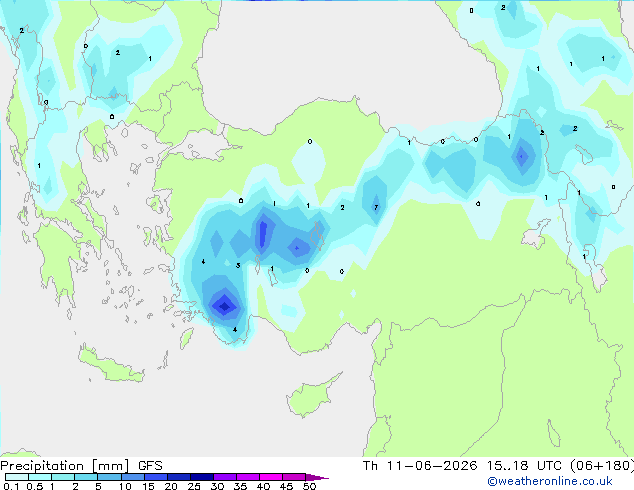
Task: Click the above-50 arrow tip of legend
Action: [317, 477]
